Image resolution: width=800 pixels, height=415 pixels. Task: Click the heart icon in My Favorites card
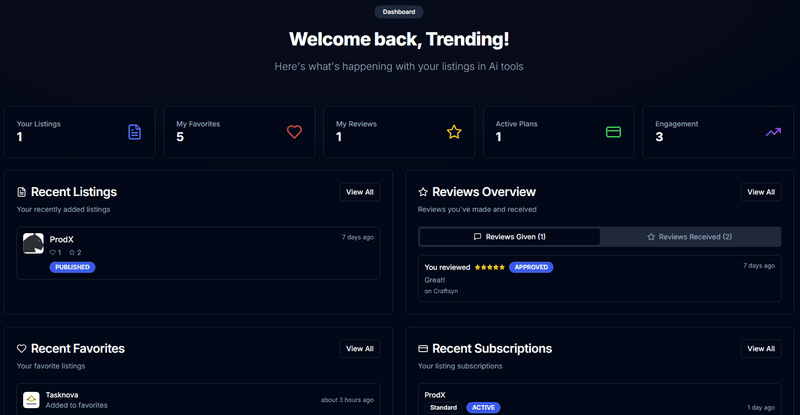point(294,132)
